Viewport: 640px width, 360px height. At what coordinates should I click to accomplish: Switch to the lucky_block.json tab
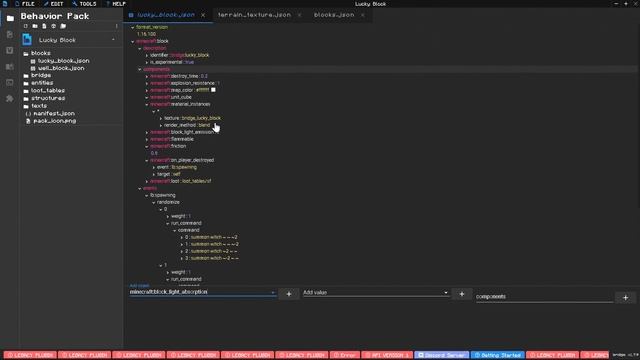pos(166,15)
